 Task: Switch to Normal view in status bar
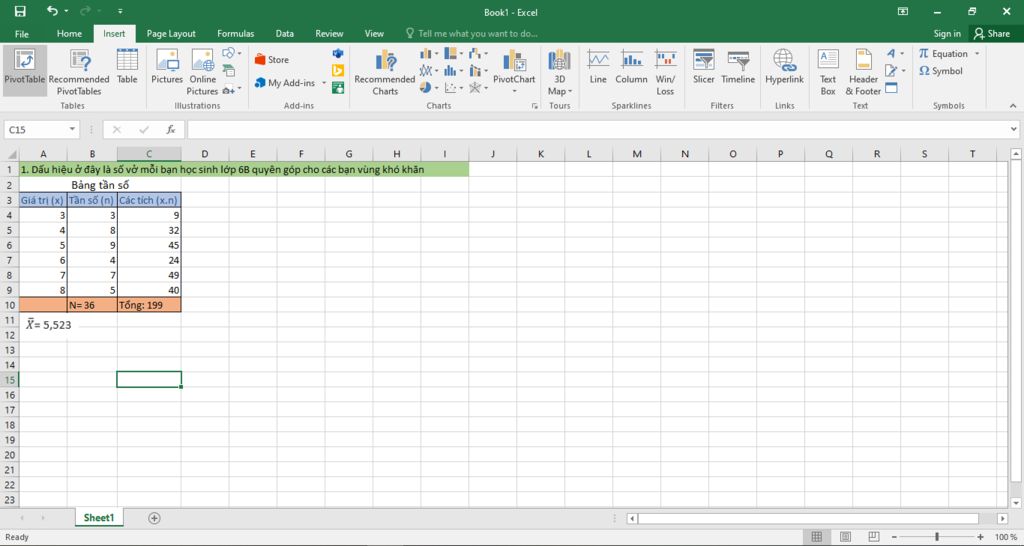pyautogui.click(x=816, y=537)
